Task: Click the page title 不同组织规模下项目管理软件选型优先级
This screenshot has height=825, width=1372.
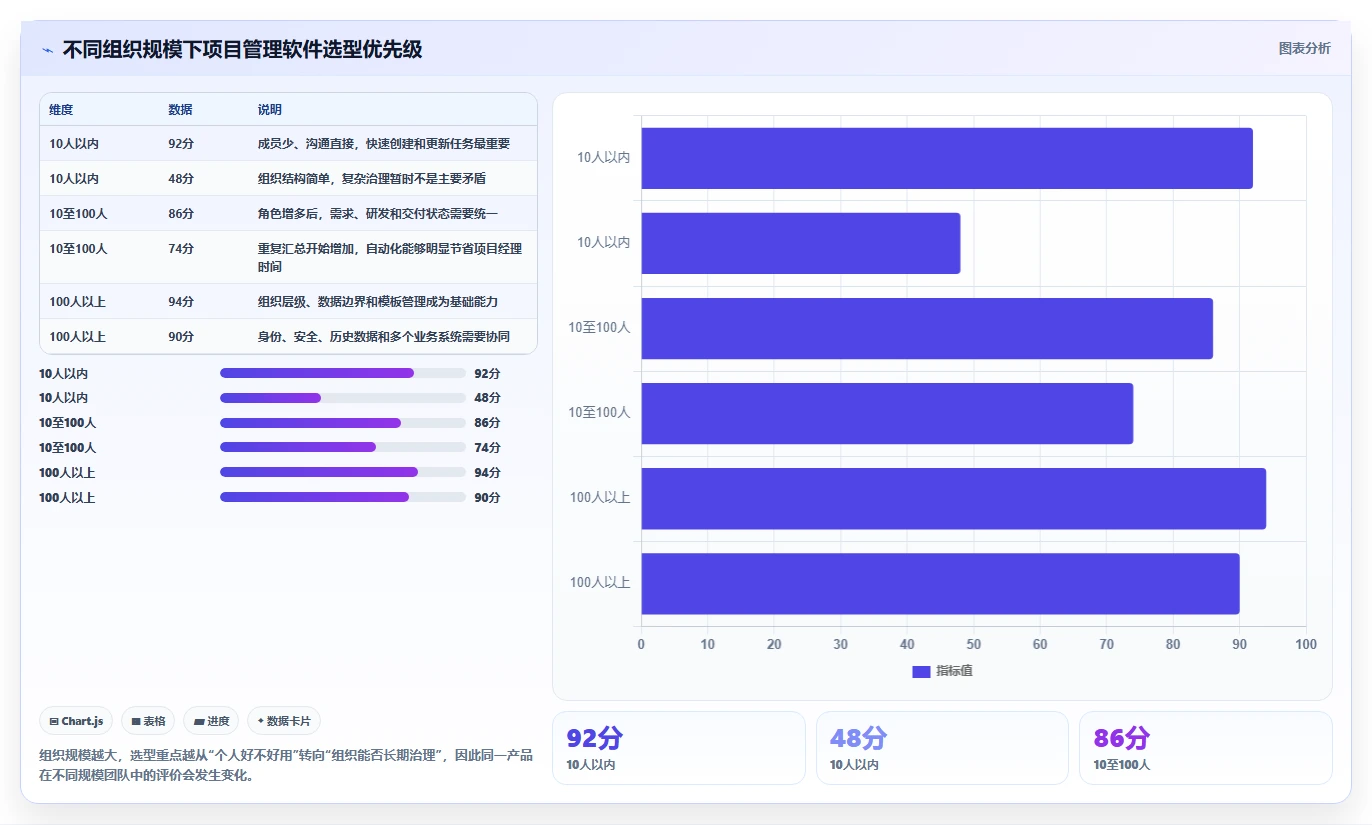Action: pyautogui.click(x=242, y=50)
